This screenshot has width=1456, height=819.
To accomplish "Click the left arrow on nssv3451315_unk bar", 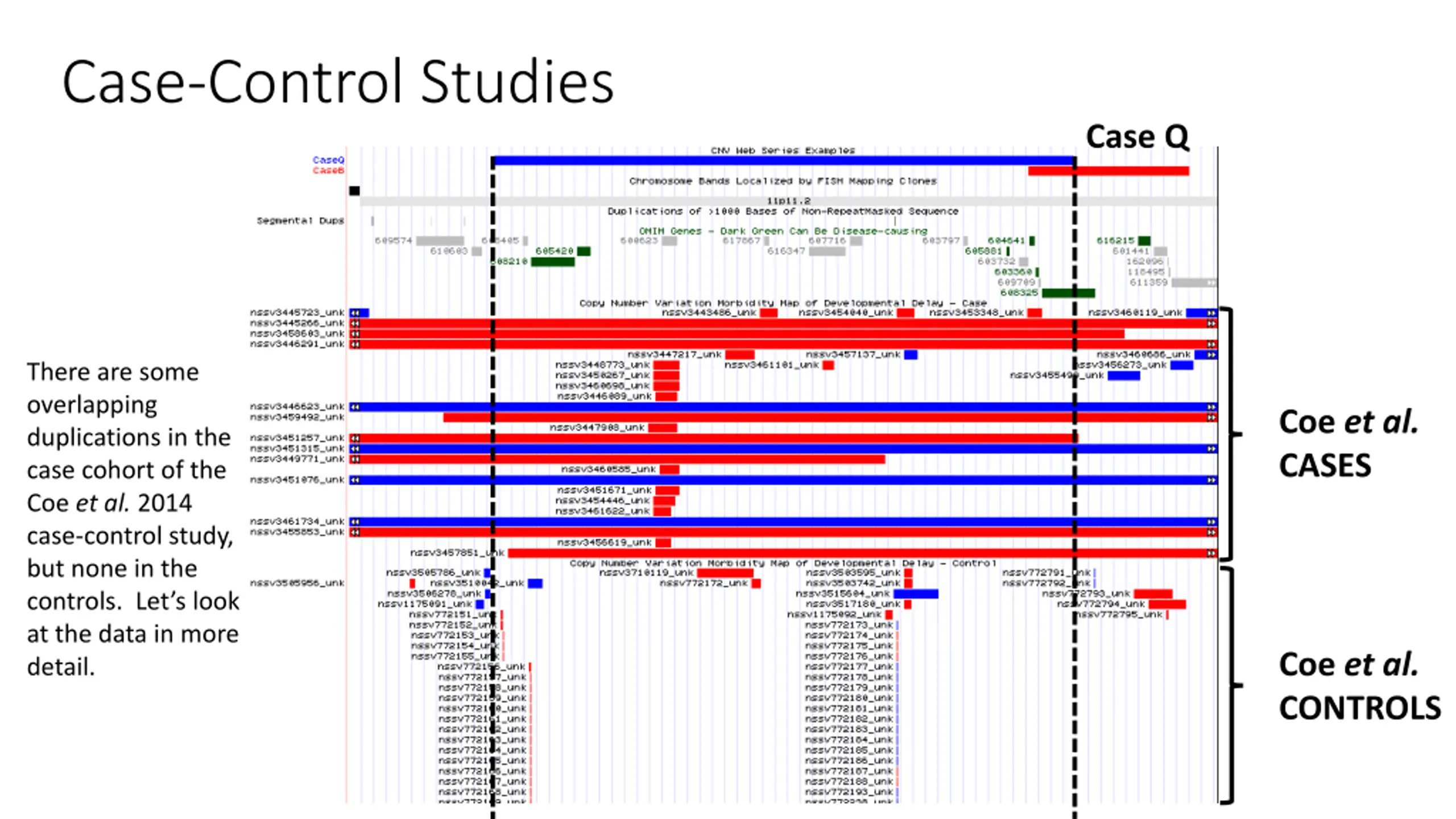I will point(354,449).
